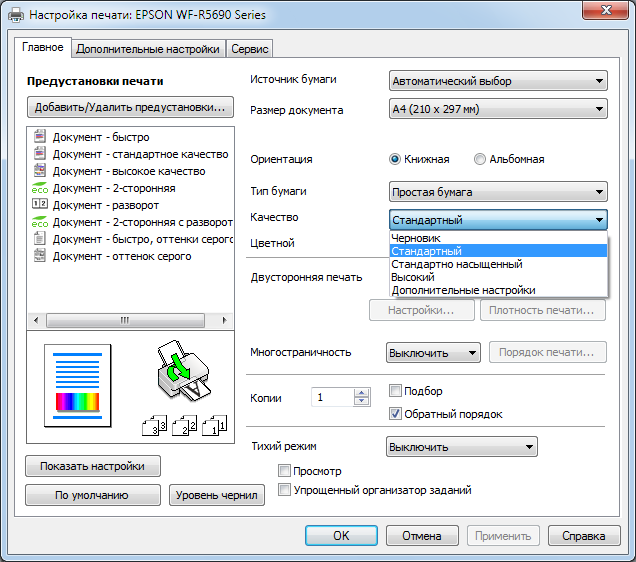
Task: Collapse the Качество dropdown showing Стандартный
Action: [498, 220]
